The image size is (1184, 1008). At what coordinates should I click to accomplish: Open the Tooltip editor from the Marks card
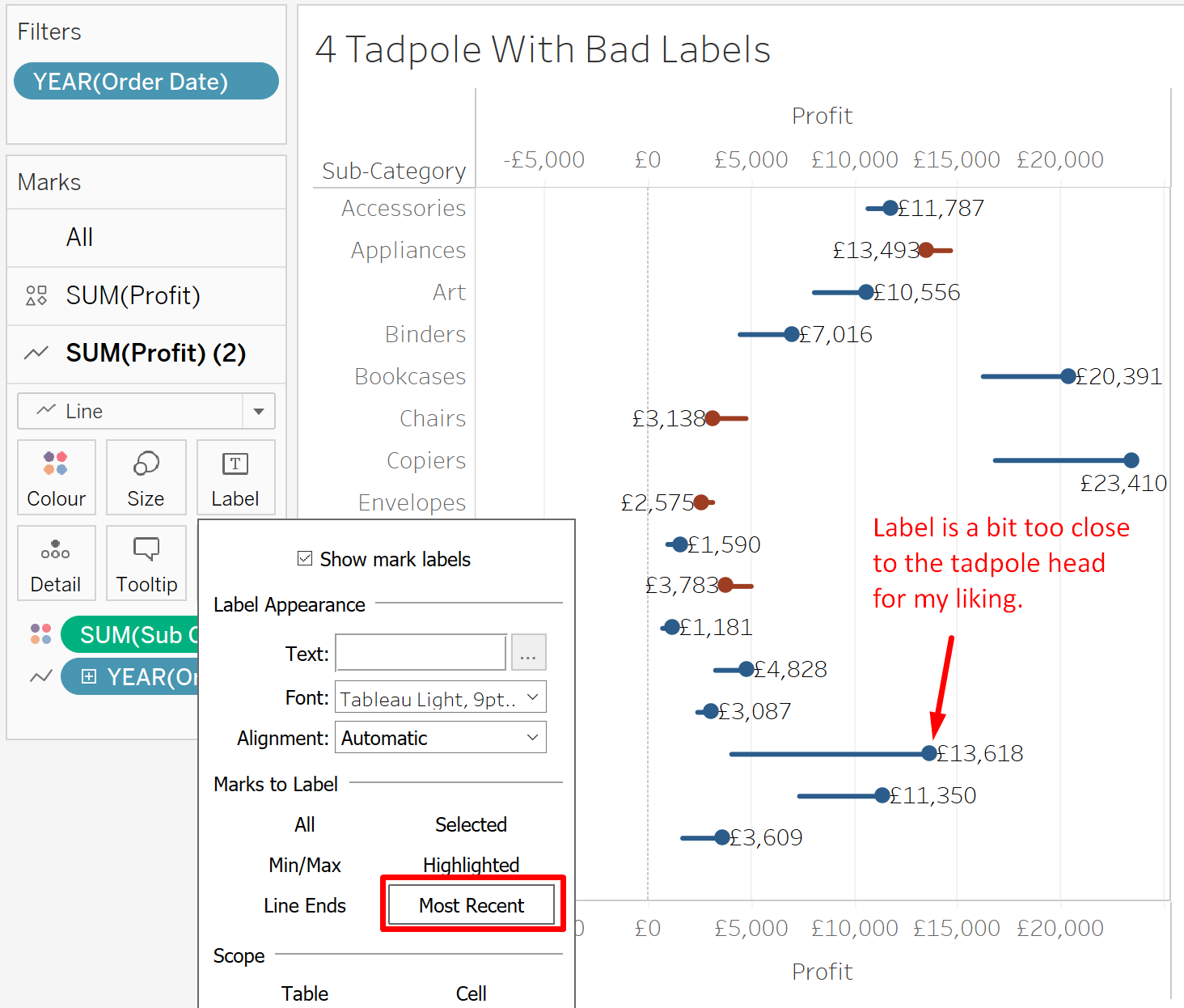146,563
